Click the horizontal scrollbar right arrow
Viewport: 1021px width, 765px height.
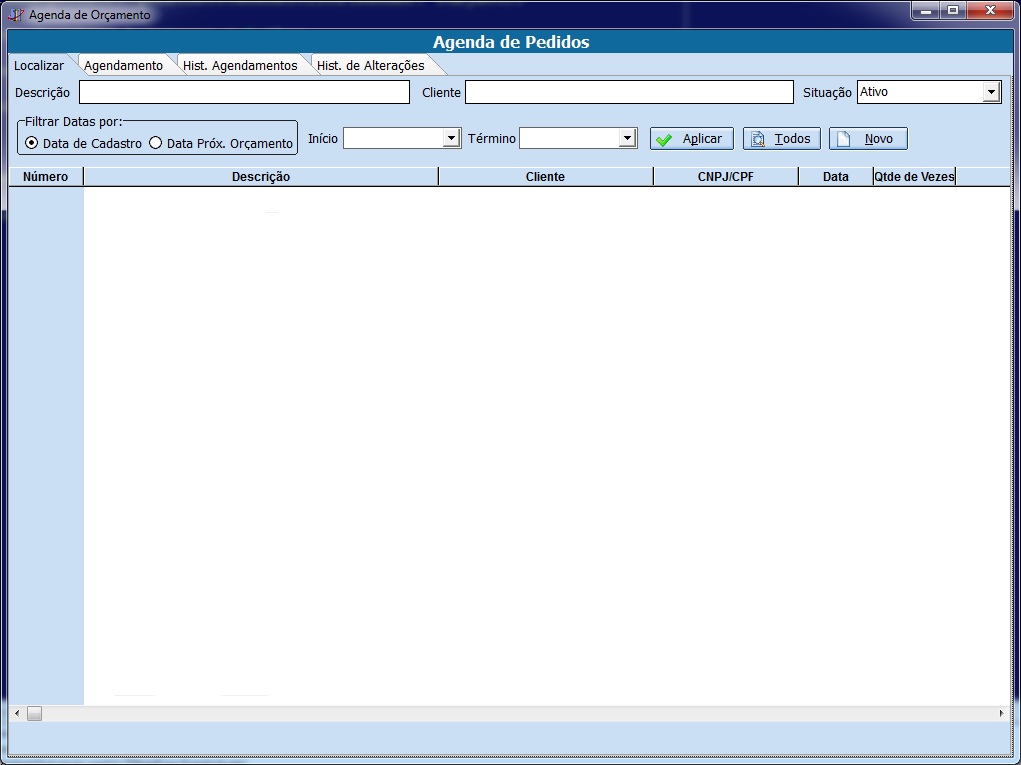[x=1001, y=714]
